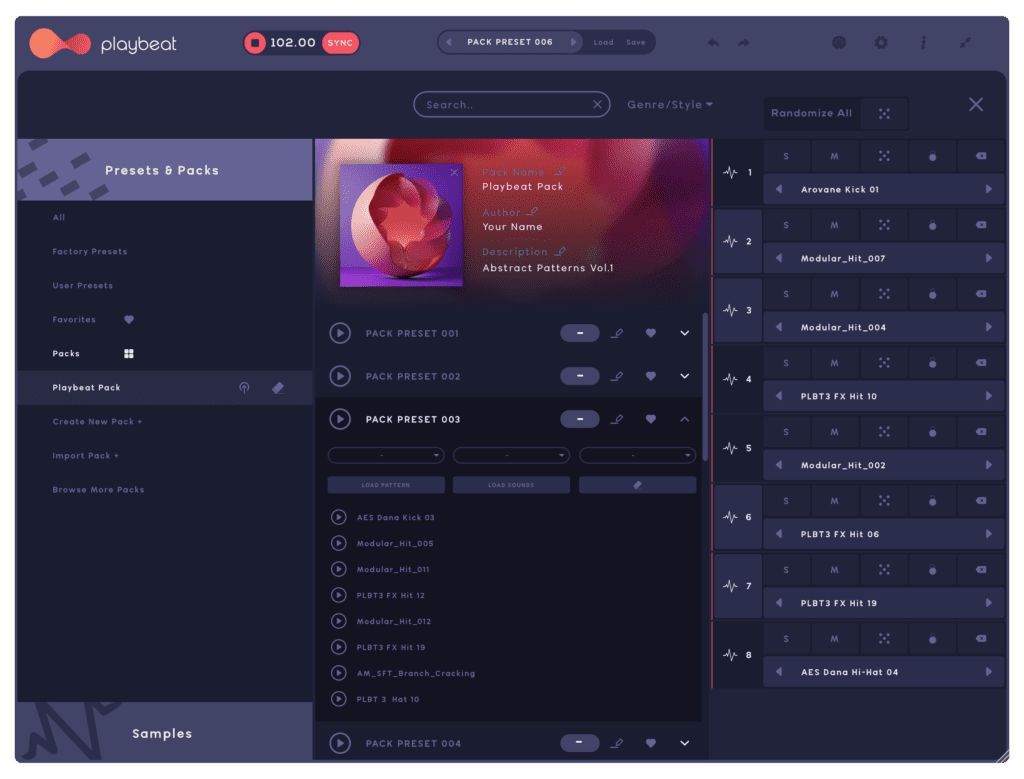Select Factory Presets in sidebar

coord(90,251)
